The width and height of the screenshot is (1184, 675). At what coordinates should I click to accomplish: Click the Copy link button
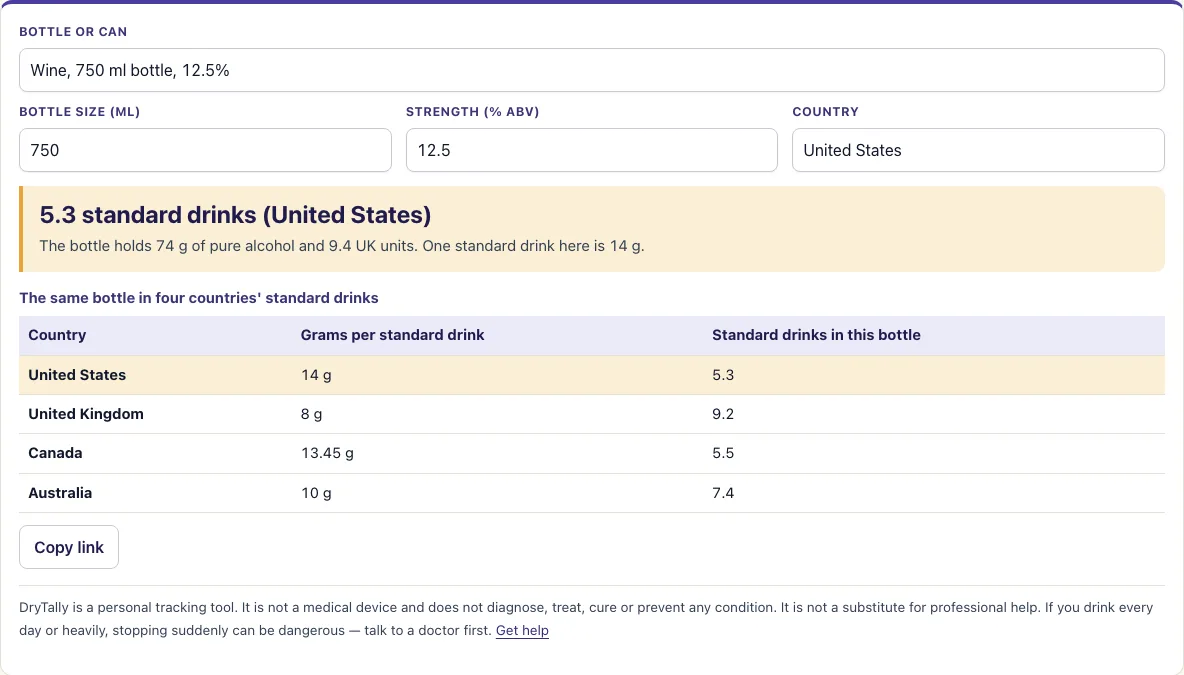coord(69,547)
